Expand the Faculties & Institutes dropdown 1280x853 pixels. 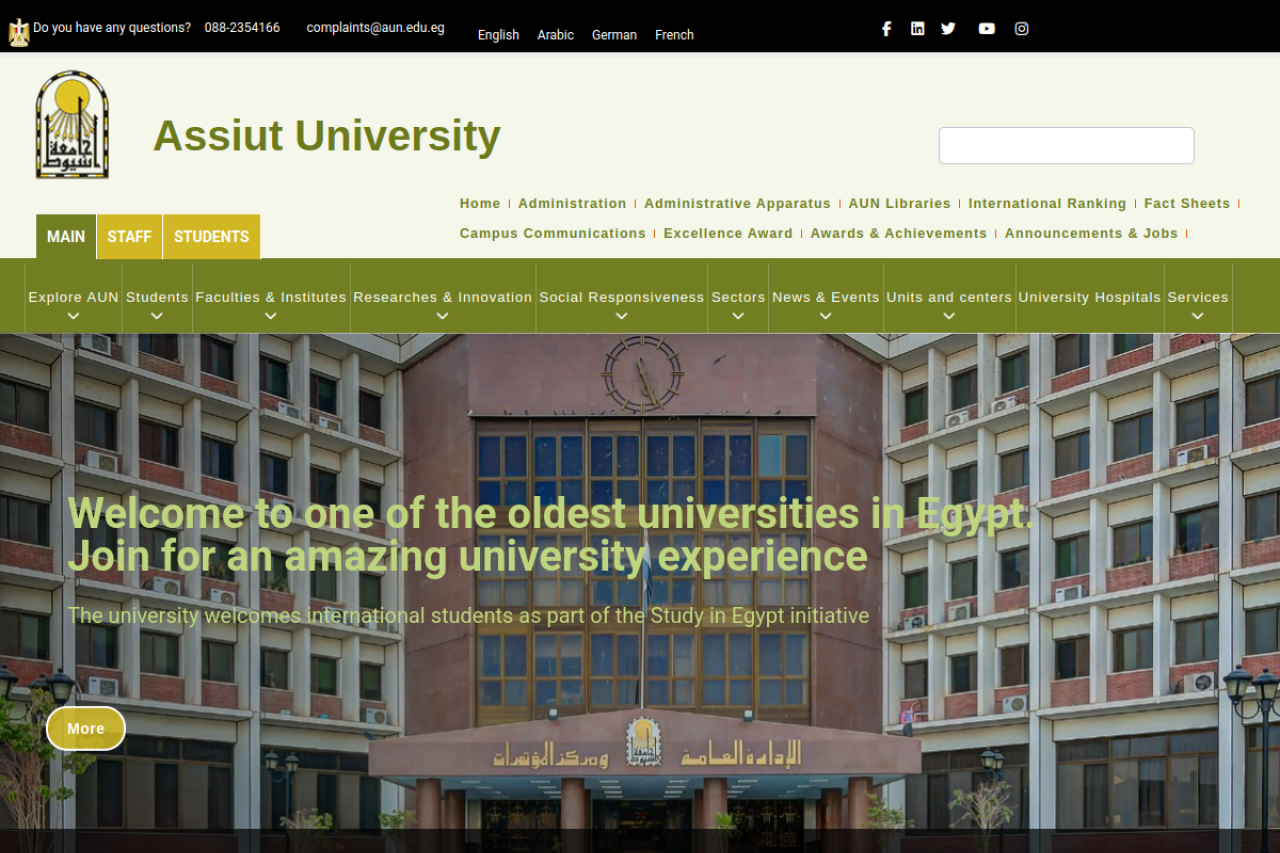tap(270, 298)
